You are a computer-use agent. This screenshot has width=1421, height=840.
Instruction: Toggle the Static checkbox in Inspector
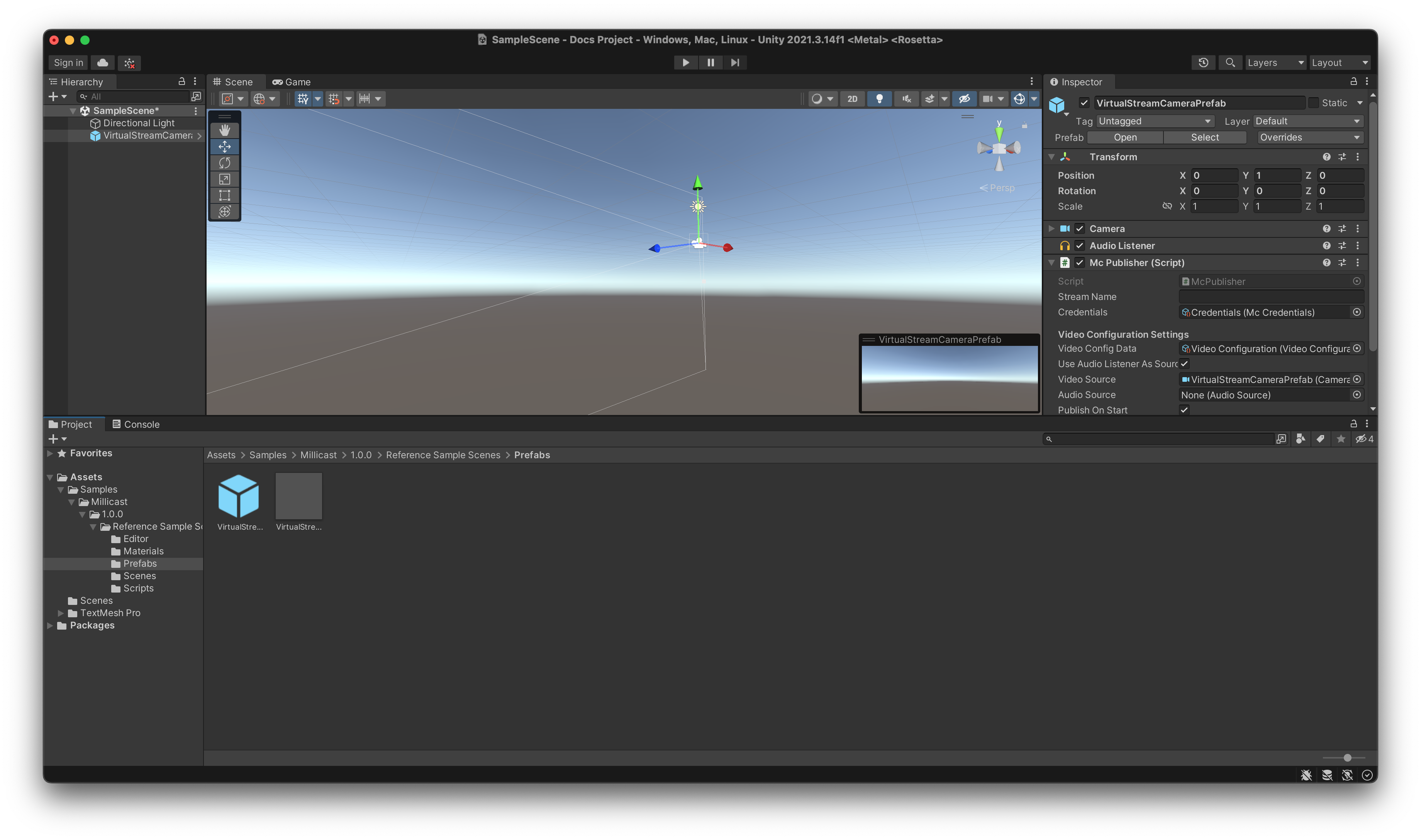[x=1313, y=103]
